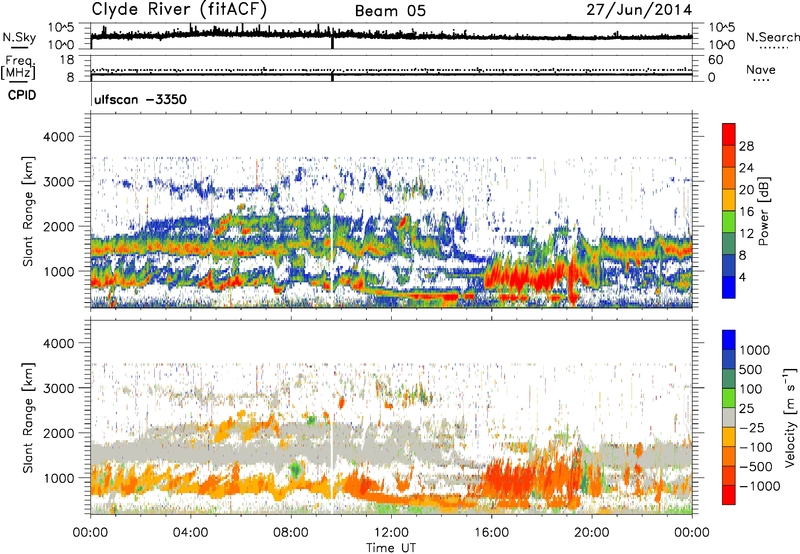Click the '18' frequency axis tick label
This screenshot has height=554, width=800.
coord(68,60)
